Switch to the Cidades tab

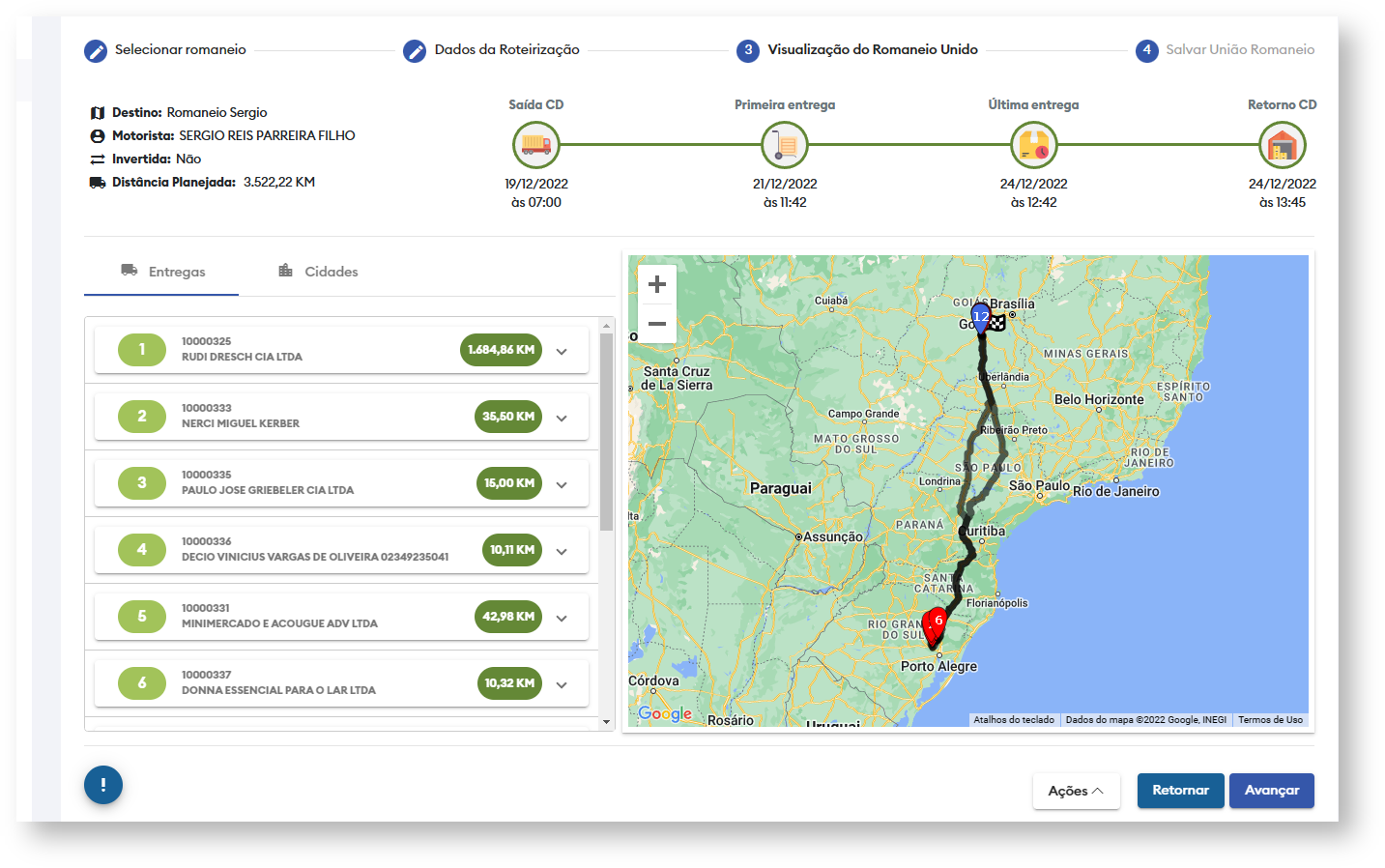318,272
